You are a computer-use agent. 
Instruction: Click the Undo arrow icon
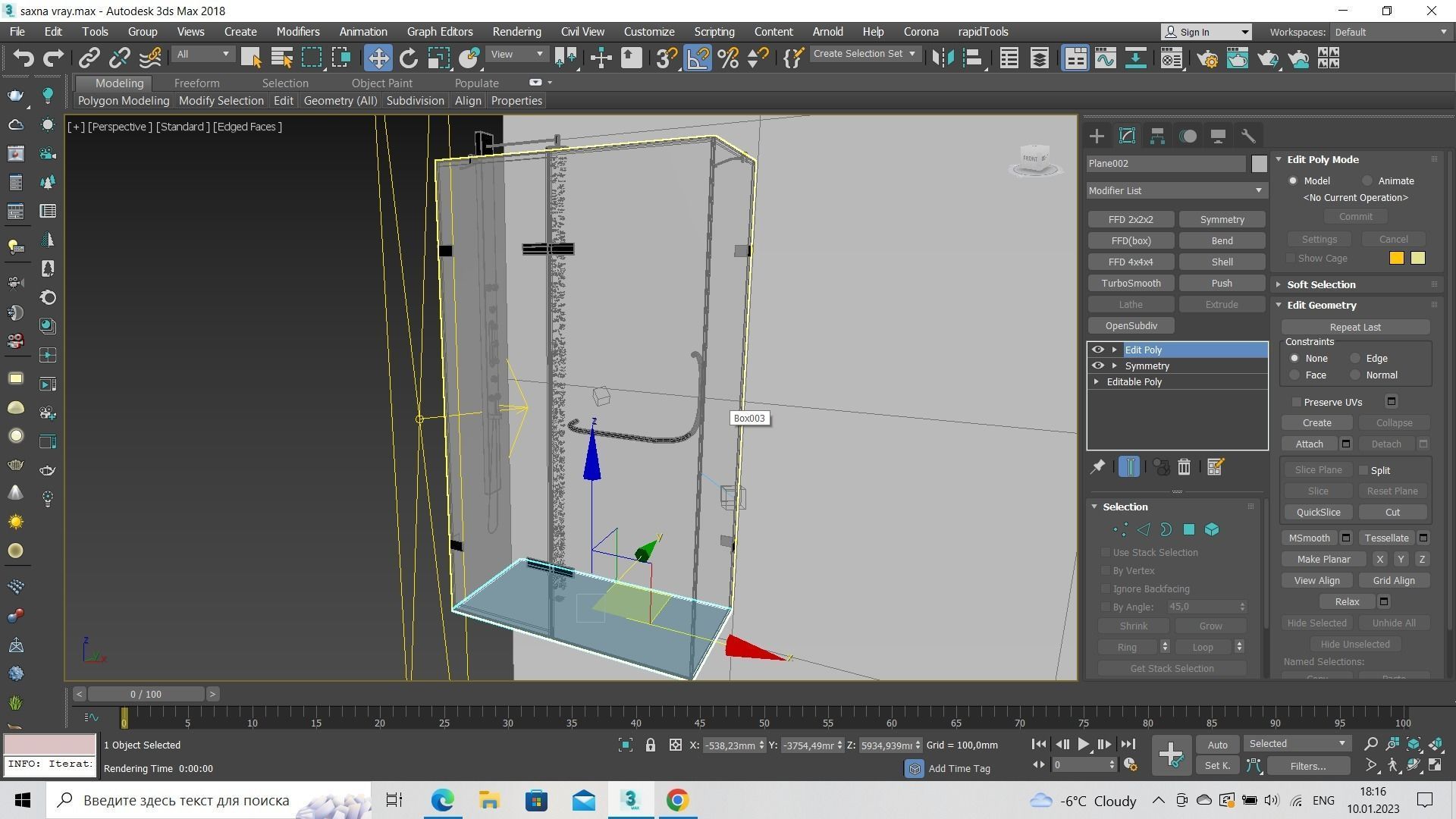pos(23,58)
